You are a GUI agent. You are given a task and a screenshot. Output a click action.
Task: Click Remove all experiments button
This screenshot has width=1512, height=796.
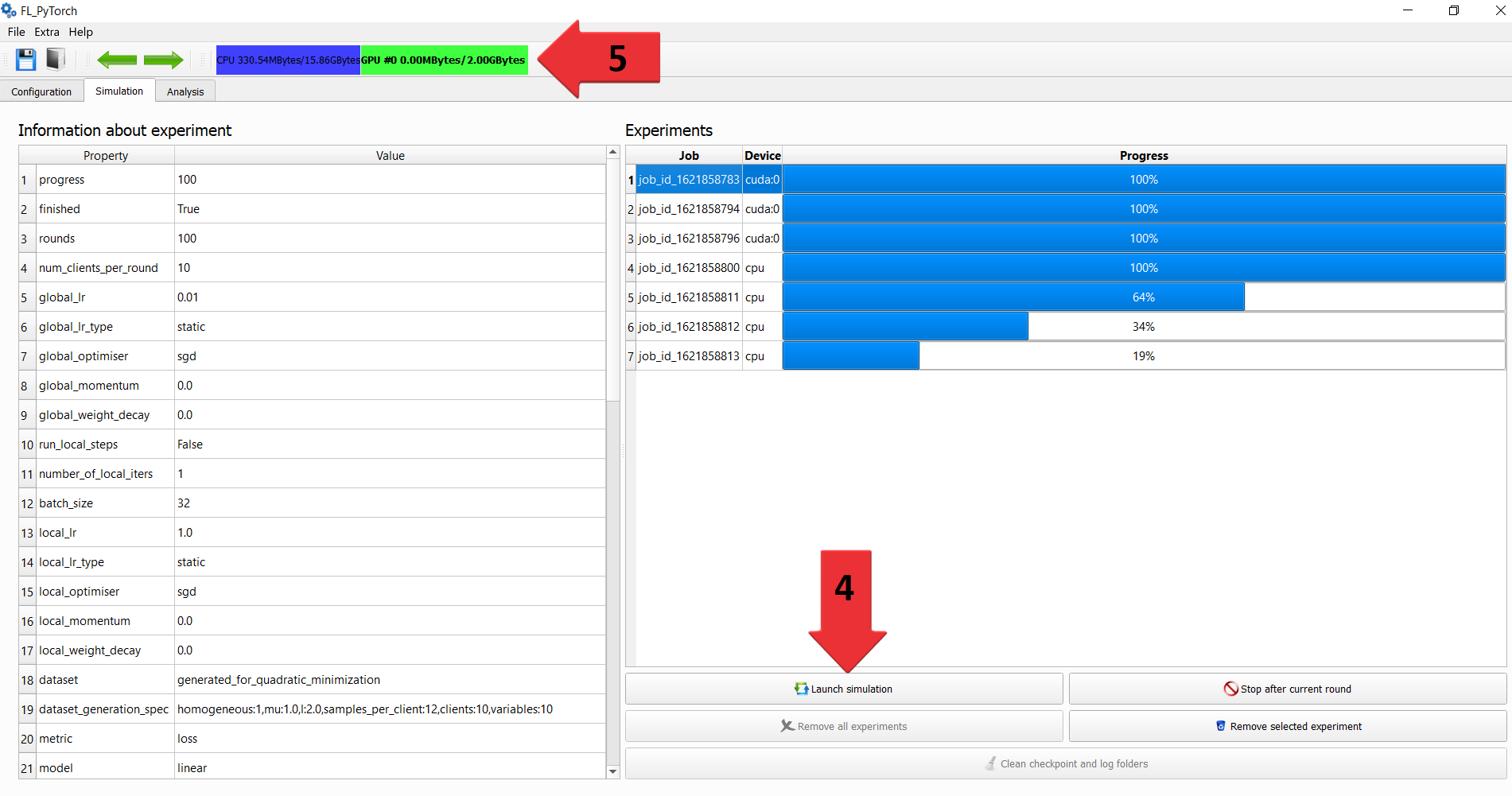coord(844,726)
